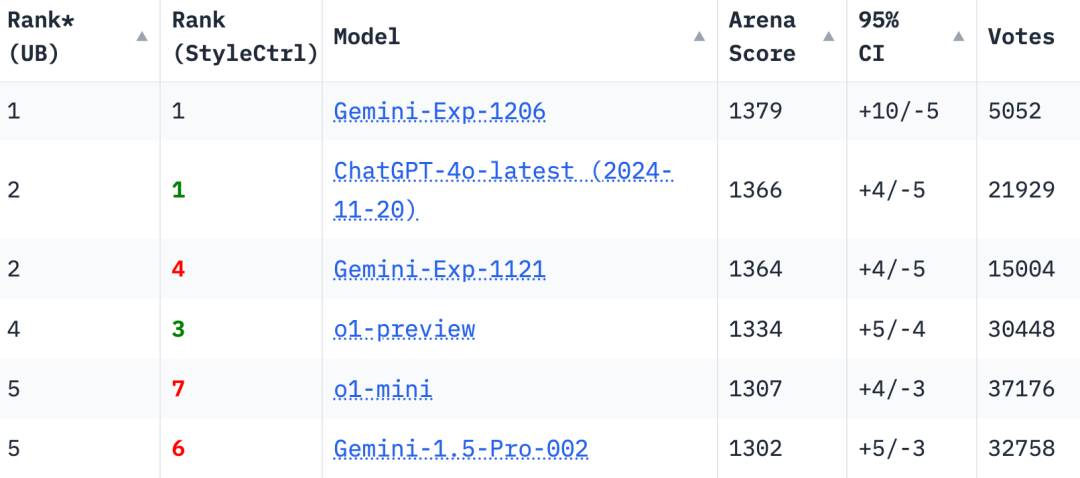Select the votes count 32758
This screenshot has width=1080, height=478.
point(1021,449)
